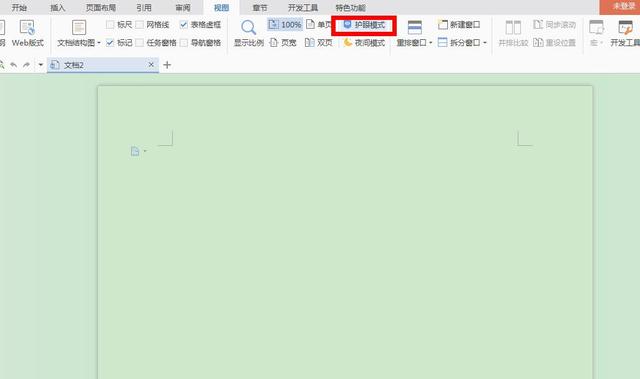Click the 重排窗口 arrange windows icon

415,28
